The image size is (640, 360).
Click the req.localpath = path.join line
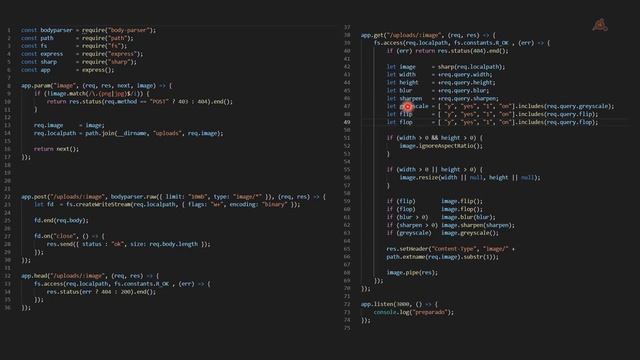129,133
